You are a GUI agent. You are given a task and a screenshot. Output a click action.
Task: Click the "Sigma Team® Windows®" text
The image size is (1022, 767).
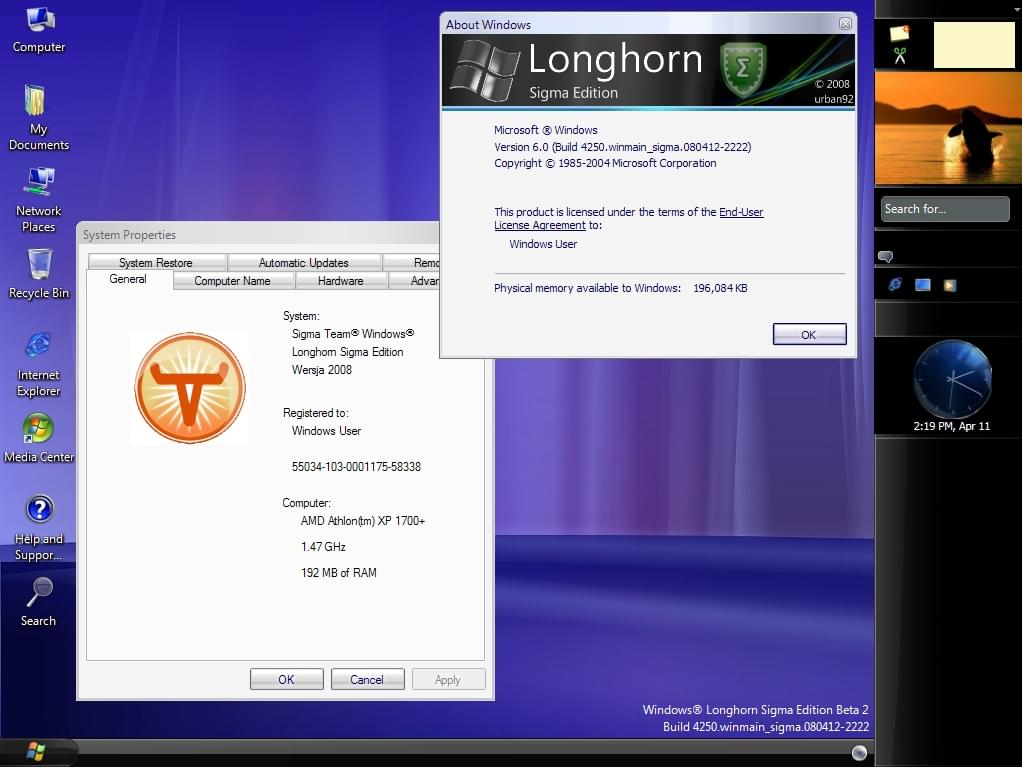[x=353, y=334]
